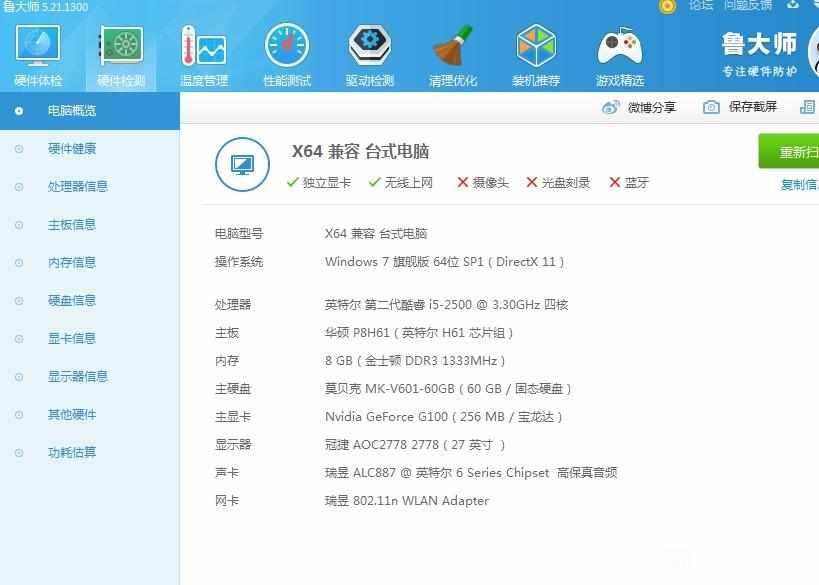Click the 瑞昱 ALC887 sound card value

coord(471,473)
